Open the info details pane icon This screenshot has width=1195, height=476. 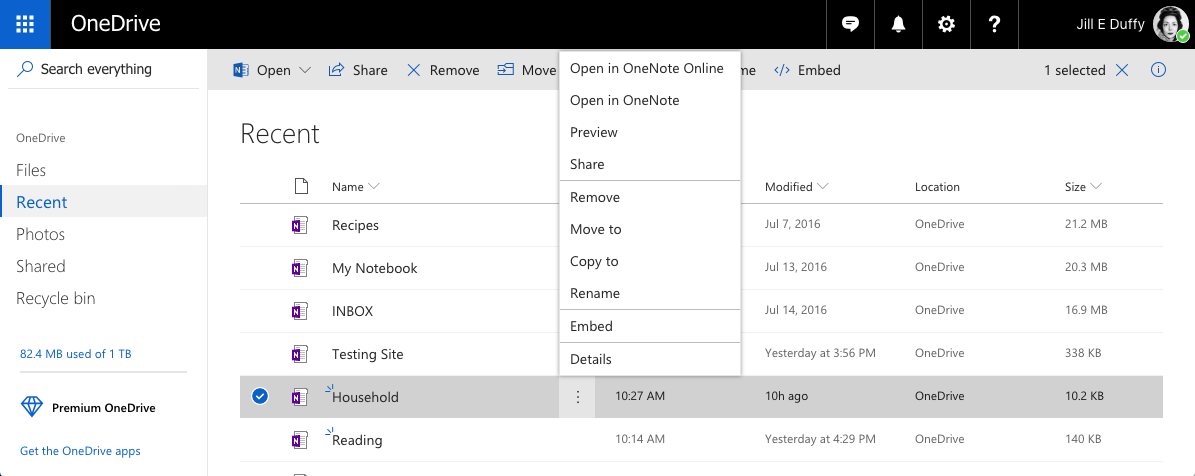(1158, 70)
